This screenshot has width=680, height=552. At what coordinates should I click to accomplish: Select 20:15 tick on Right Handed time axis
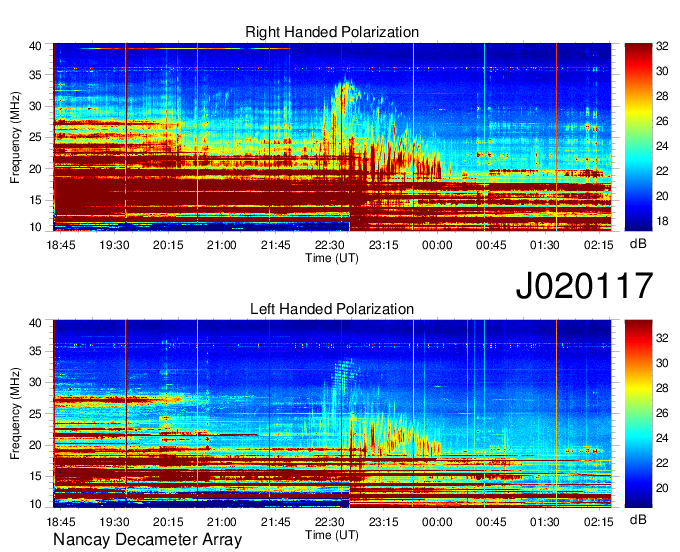pyautogui.click(x=168, y=245)
